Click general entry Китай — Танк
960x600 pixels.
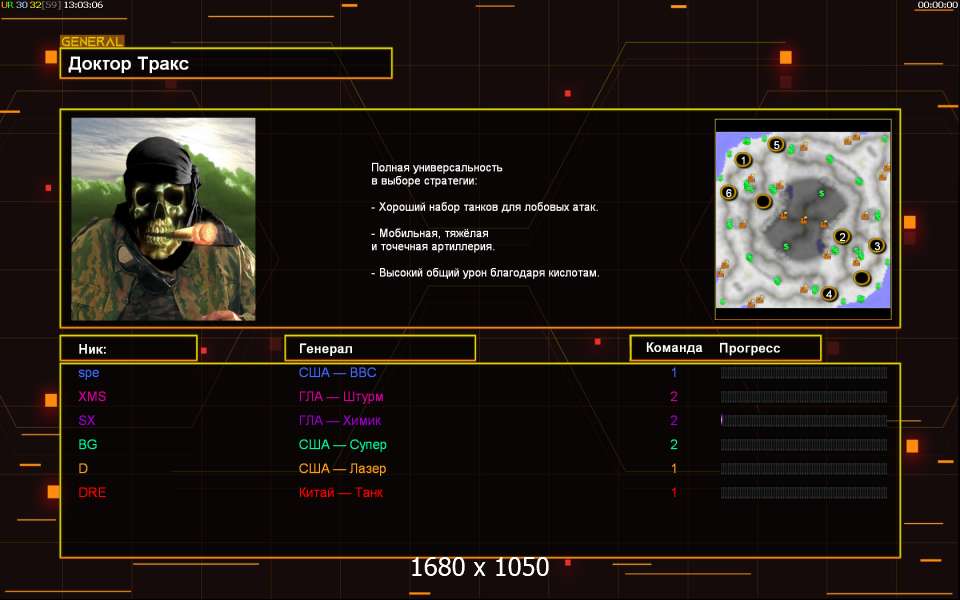click(341, 492)
